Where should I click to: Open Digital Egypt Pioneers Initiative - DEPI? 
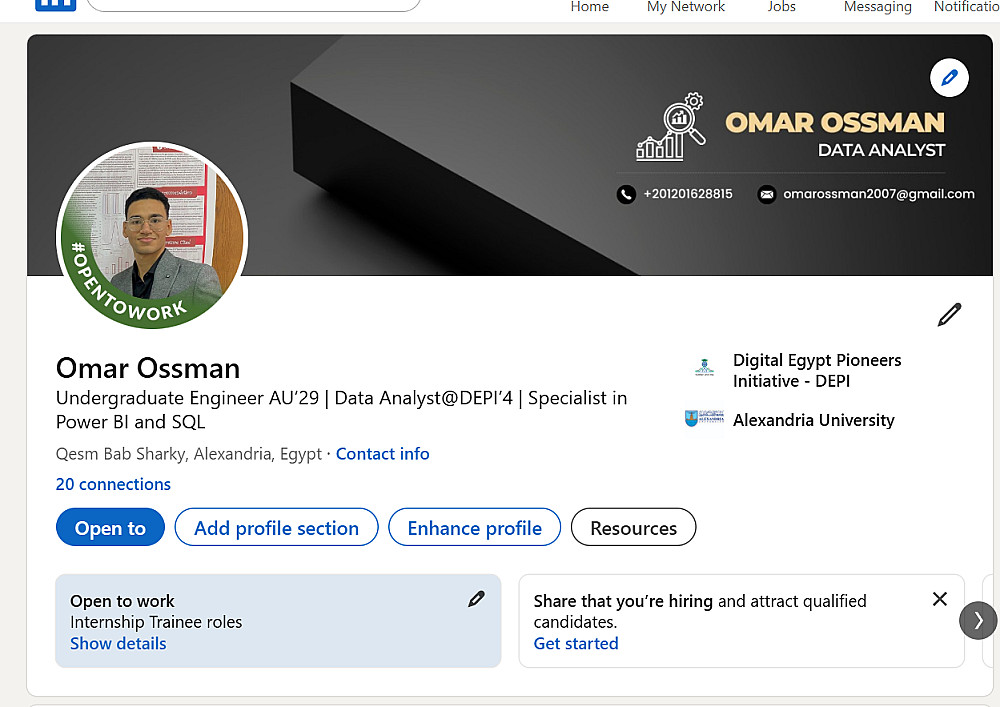click(x=817, y=370)
